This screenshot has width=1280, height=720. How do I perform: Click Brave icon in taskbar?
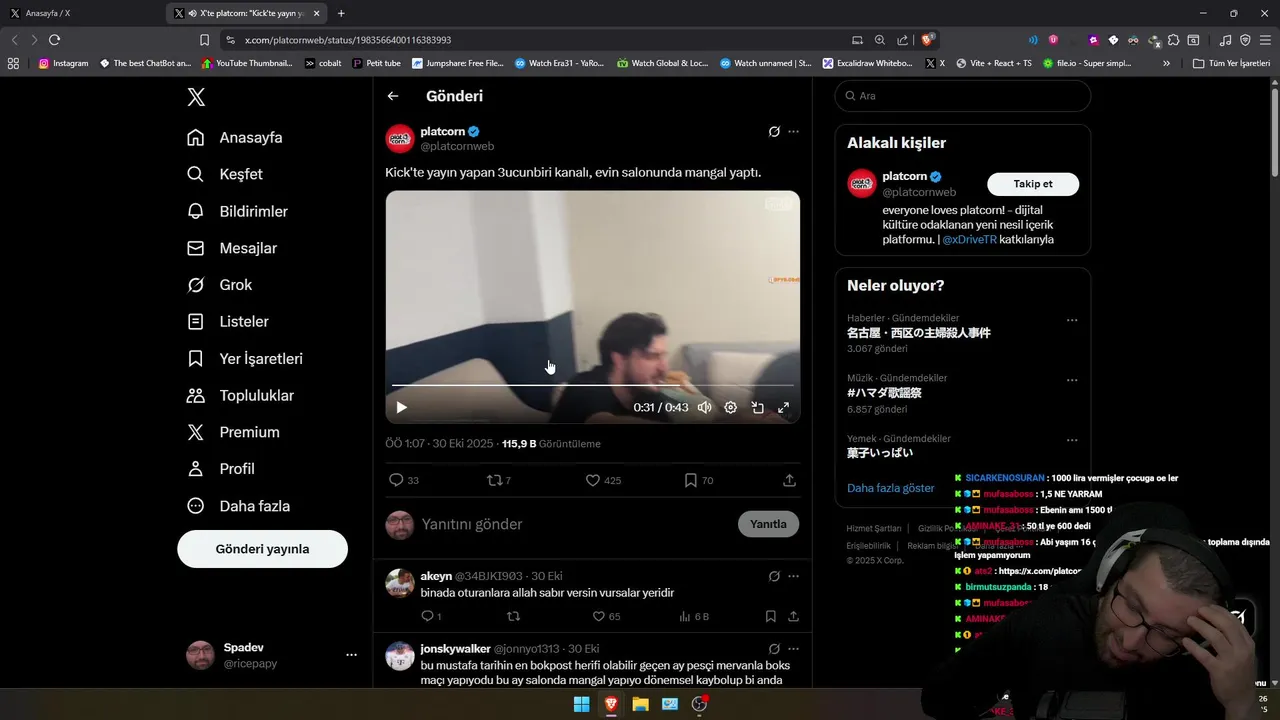coord(610,704)
